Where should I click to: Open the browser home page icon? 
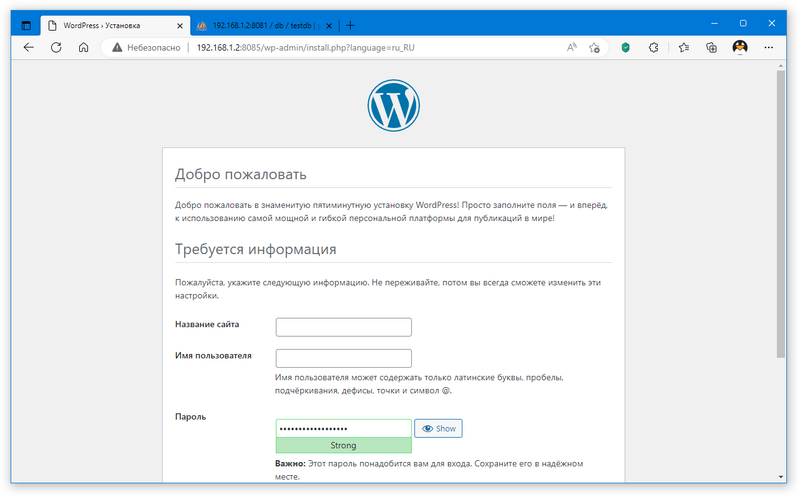(84, 47)
